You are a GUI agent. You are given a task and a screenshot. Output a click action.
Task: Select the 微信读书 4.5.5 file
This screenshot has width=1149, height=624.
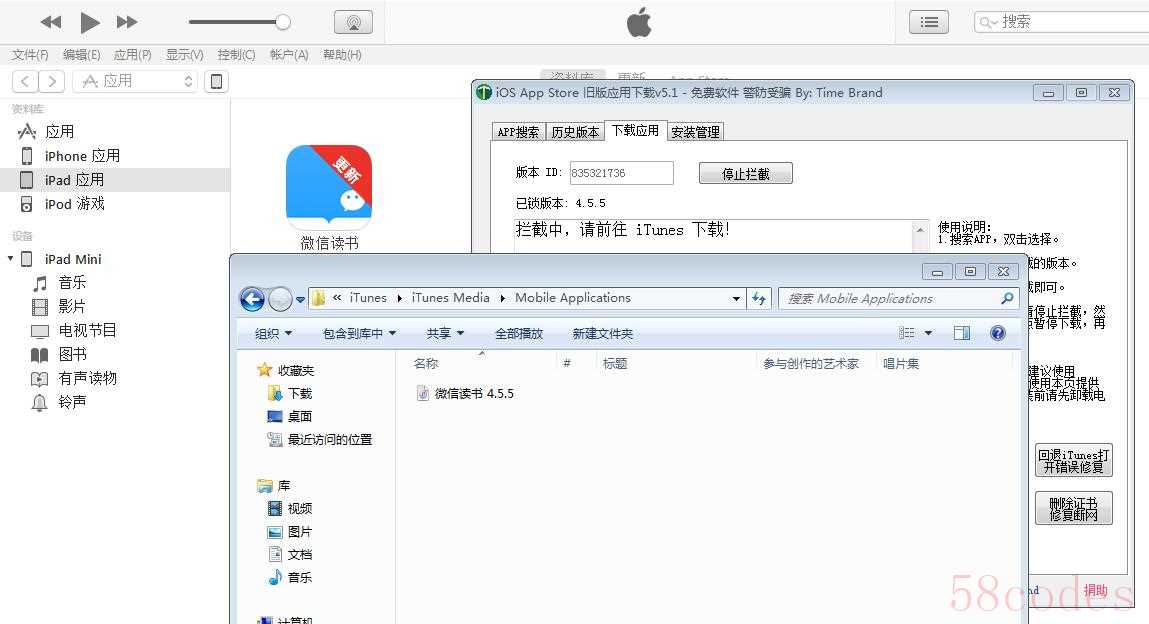[465, 393]
